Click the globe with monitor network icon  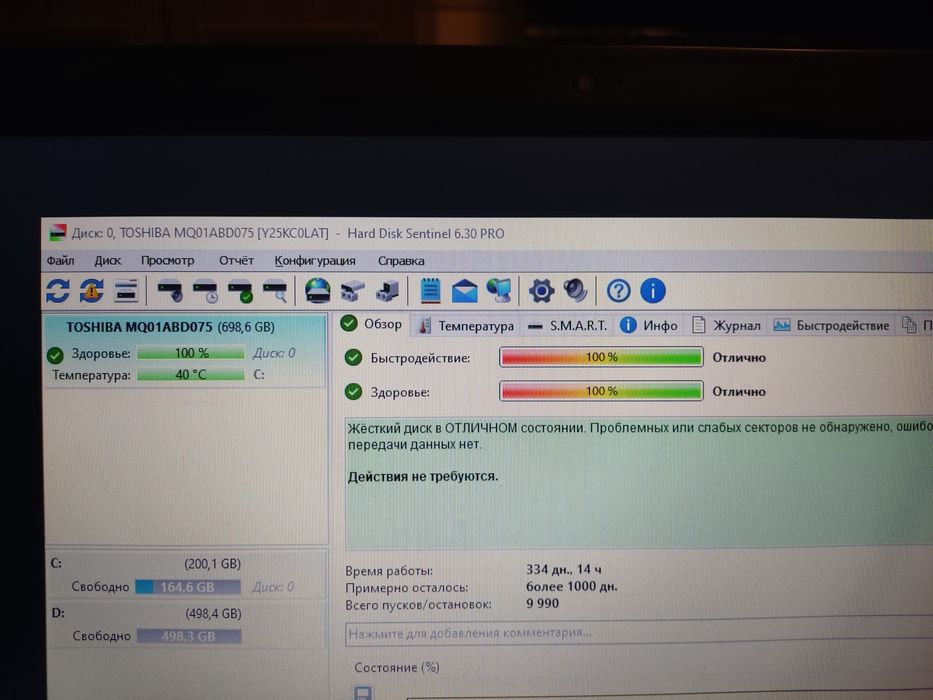[x=499, y=290]
